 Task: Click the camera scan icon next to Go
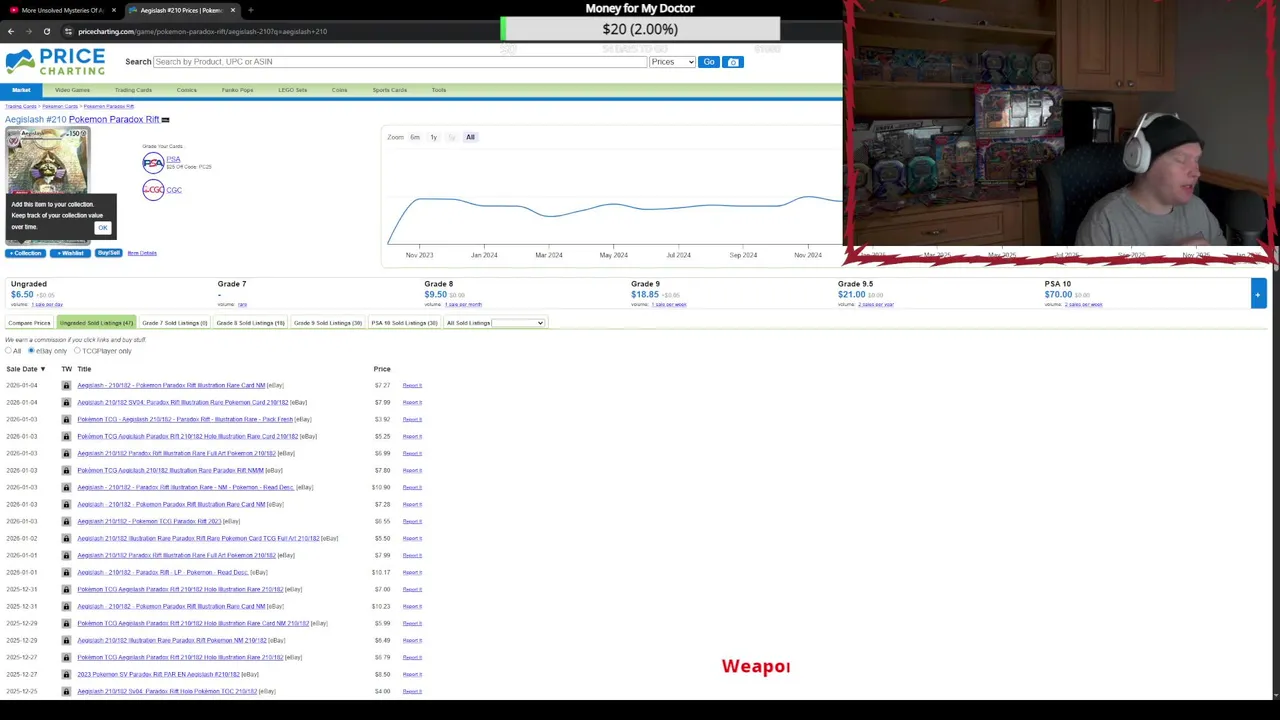tap(733, 62)
